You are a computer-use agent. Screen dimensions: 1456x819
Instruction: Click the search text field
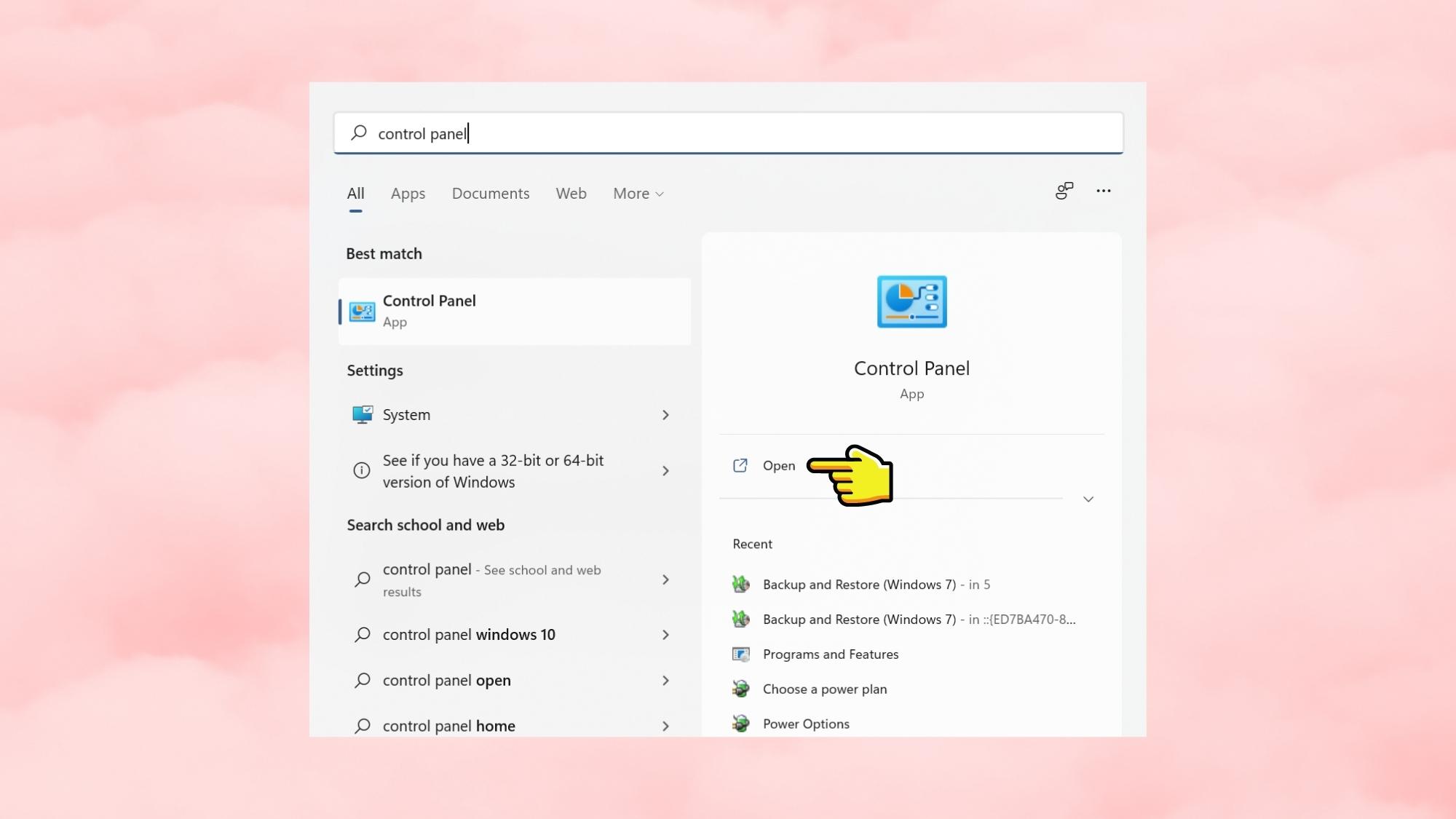[728, 133]
